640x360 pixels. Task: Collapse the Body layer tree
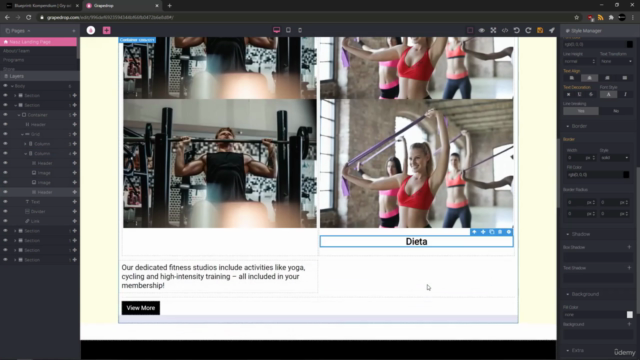[12, 86]
